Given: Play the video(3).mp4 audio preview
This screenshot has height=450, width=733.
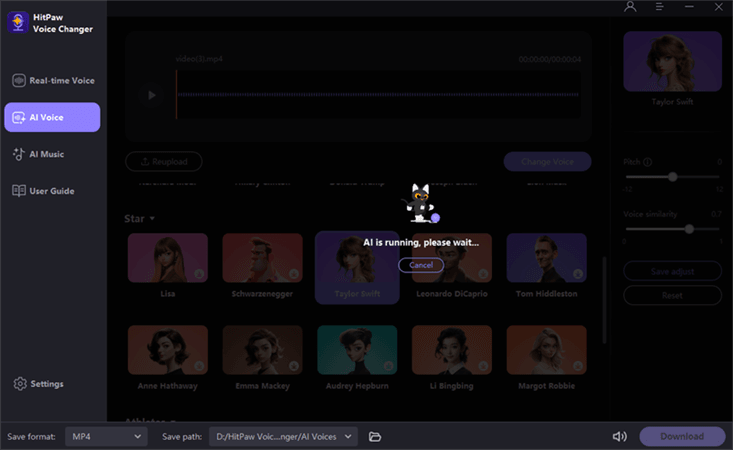Looking at the screenshot, I should pos(151,95).
